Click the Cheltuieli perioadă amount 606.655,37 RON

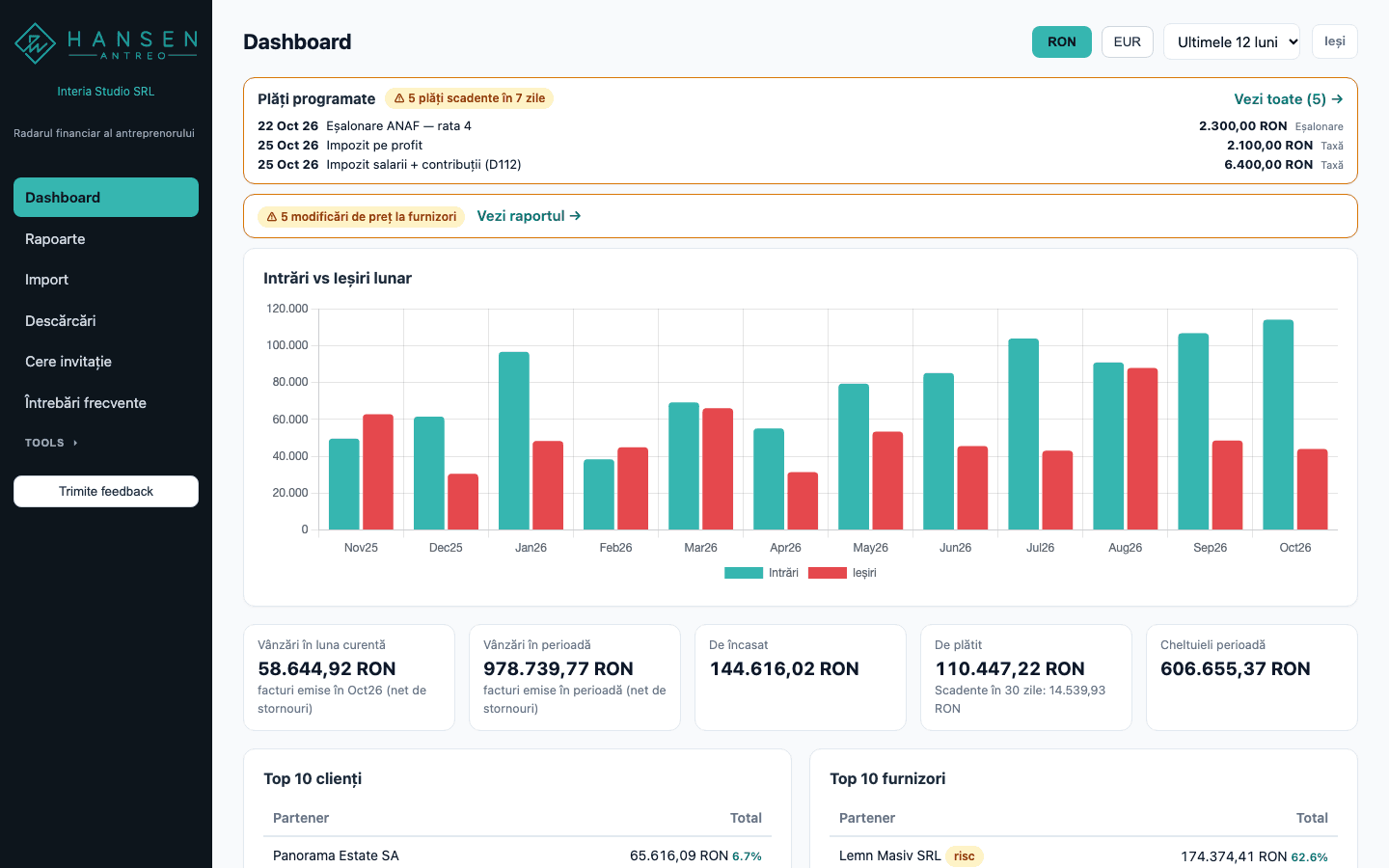click(1236, 669)
